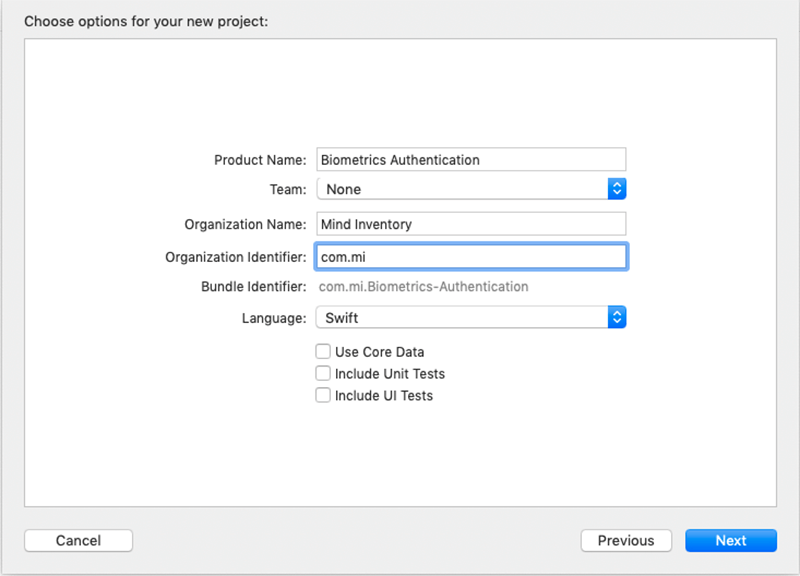Viewport: 800px width, 576px height.
Task: Click Next to create the project
Action: [x=731, y=540]
